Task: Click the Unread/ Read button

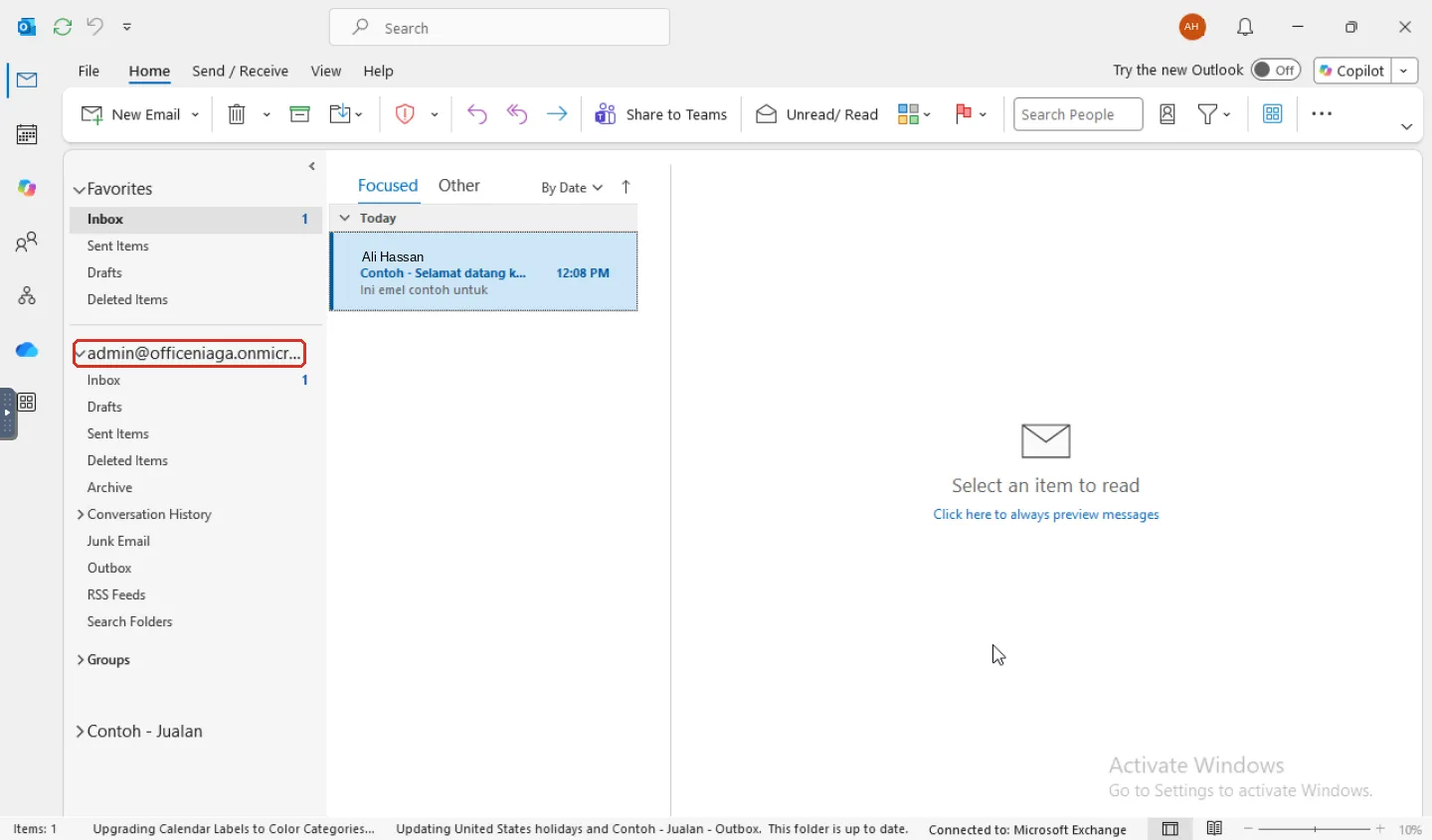Action: coord(817,114)
